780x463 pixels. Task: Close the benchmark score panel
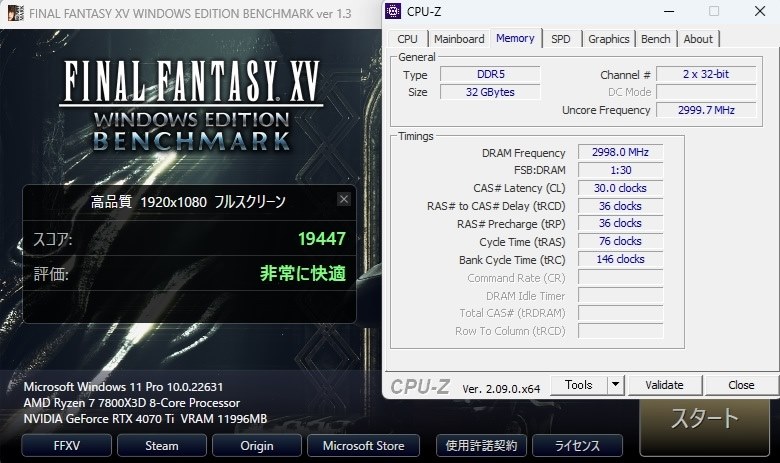pyautogui.click(x=344, y=199)
